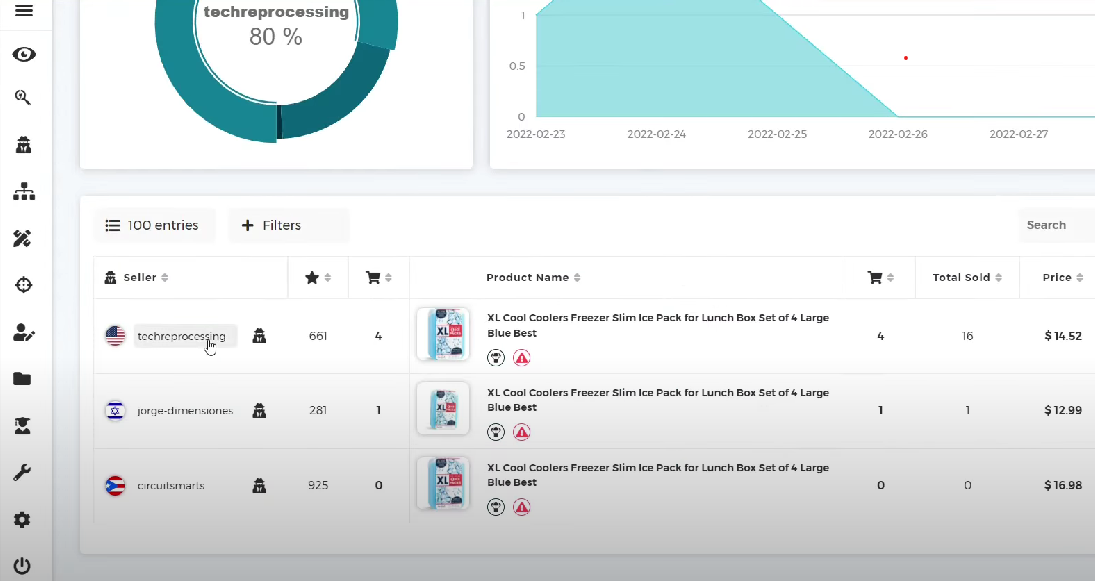Click product thumbnail in circuitsmarts row

coord(443,483)
